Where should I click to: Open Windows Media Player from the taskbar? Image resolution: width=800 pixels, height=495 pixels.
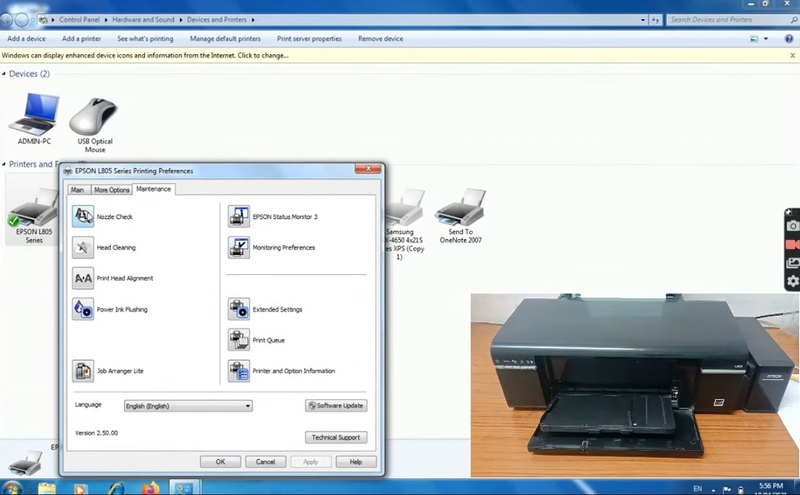80,489
